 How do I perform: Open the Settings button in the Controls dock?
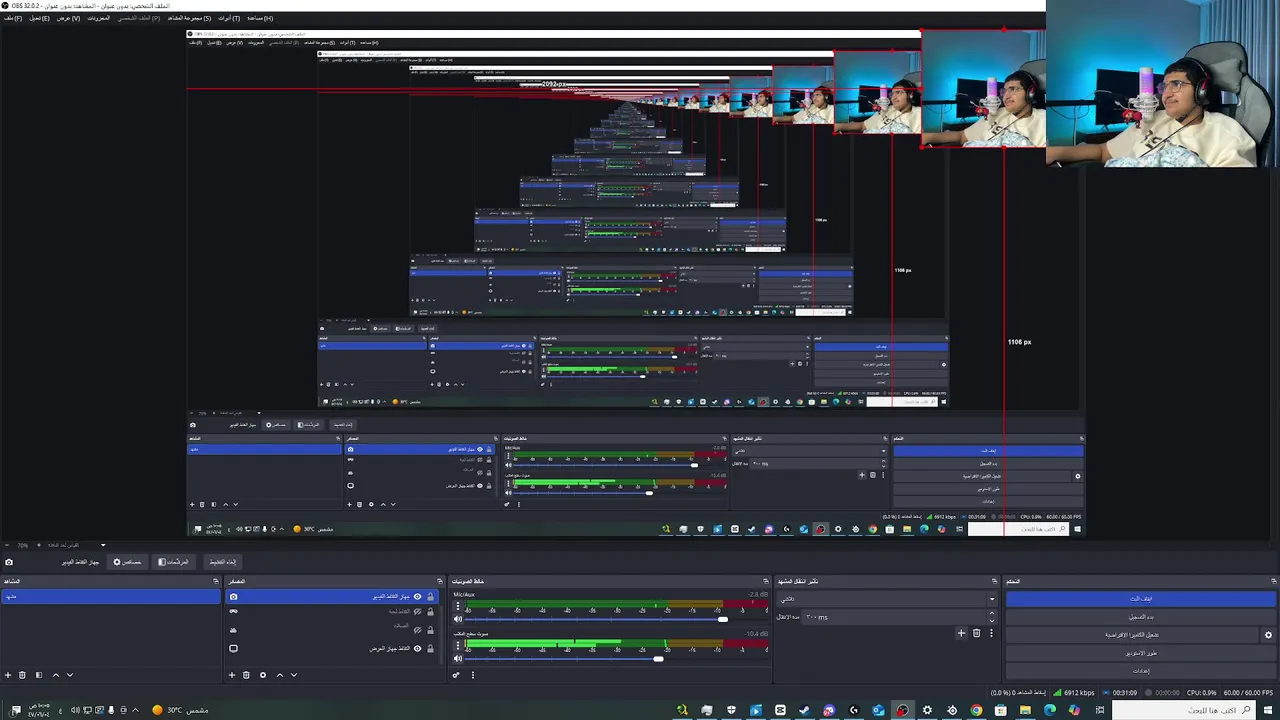click(x=1141, y=671)
